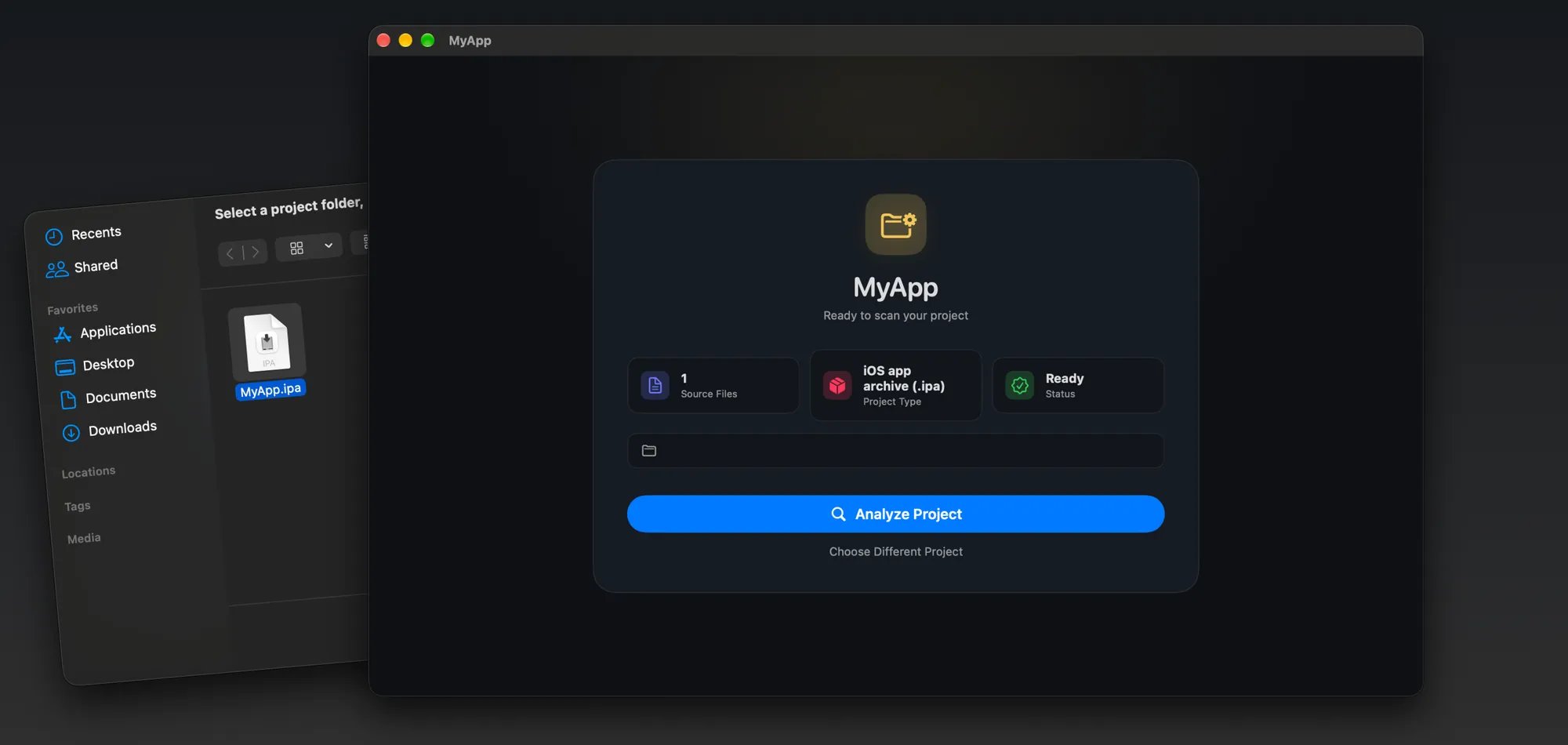Screen dimensions: 1568x745
Task: Click the Documents icon in sidebar
Action: [x=68, y=400]
